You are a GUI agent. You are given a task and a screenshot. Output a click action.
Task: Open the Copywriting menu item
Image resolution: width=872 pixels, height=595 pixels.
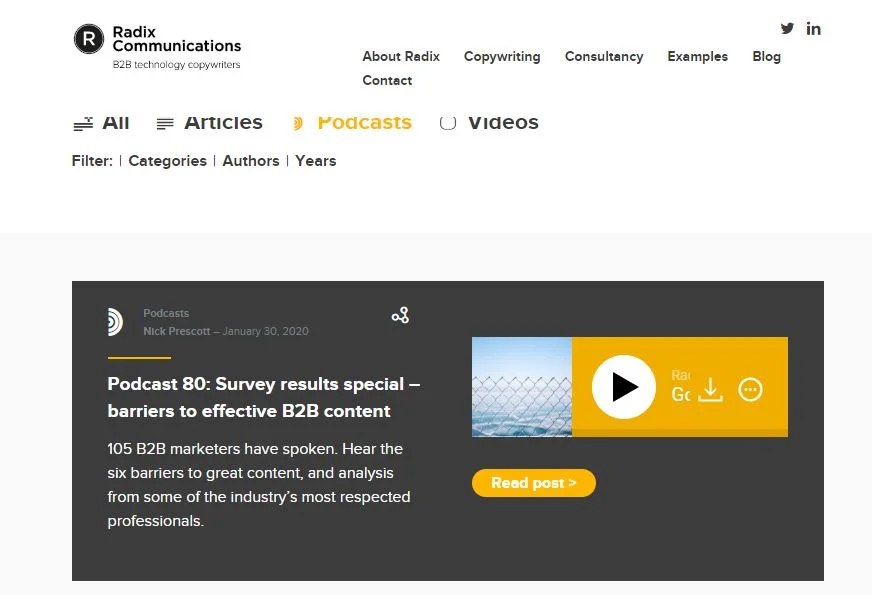tap(502, 57)
